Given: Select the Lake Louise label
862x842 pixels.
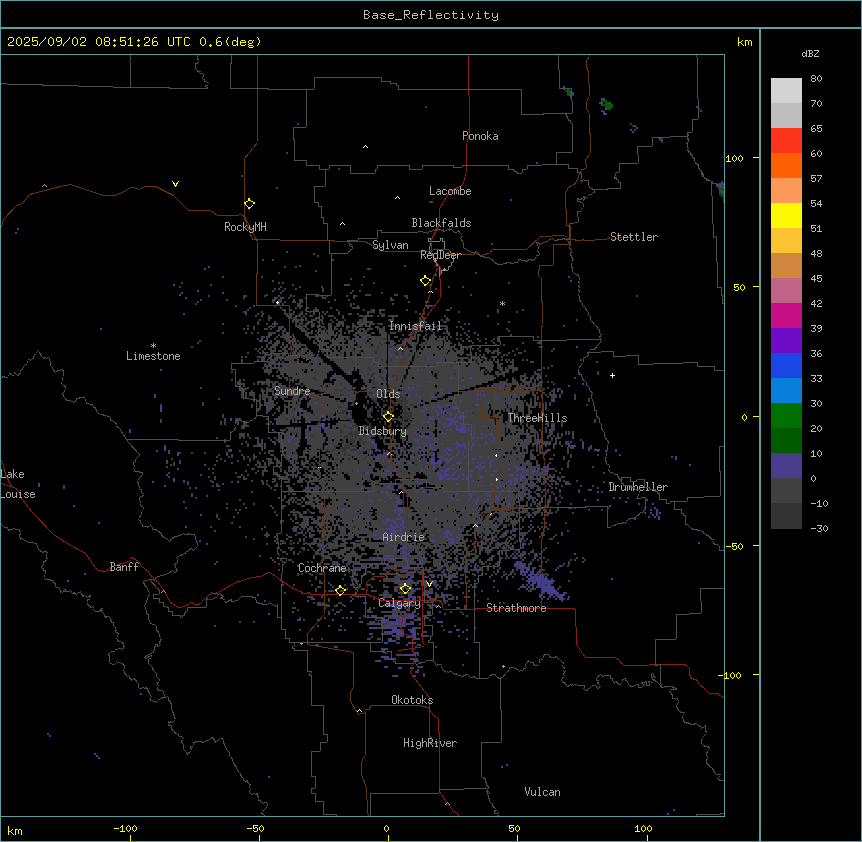Looking at the screenshot, I should coord(18,484).
